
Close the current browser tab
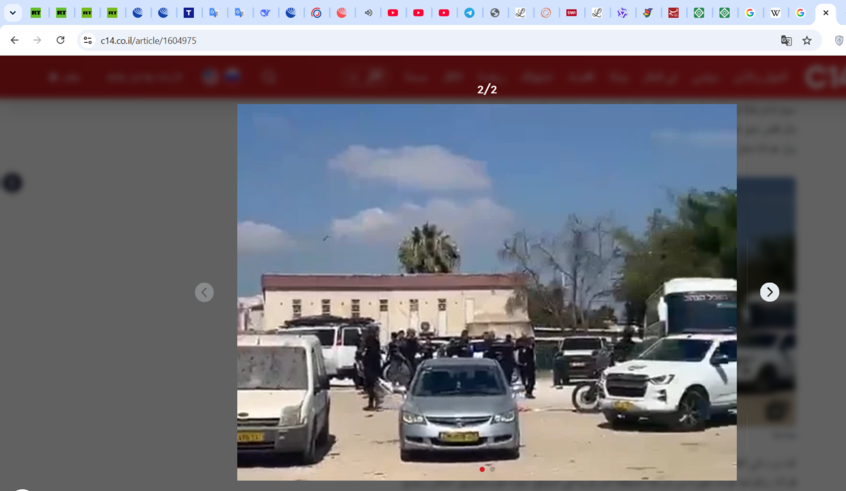(x=825, y=12)
